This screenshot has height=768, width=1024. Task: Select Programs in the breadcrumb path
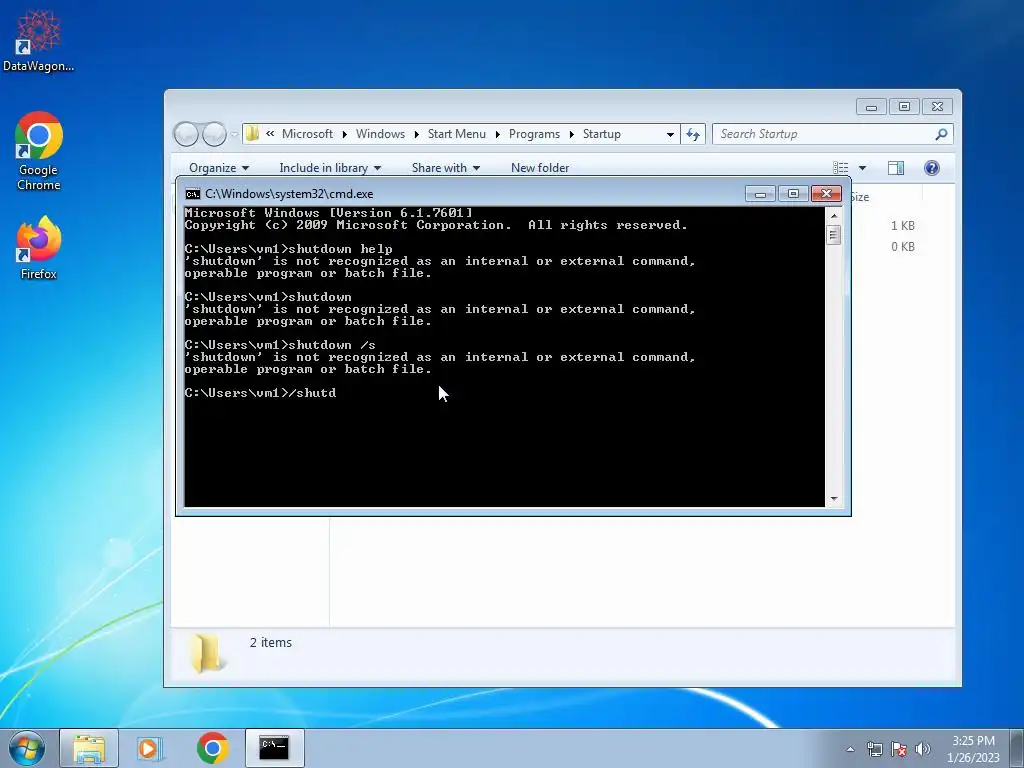[x=534, y=134]
